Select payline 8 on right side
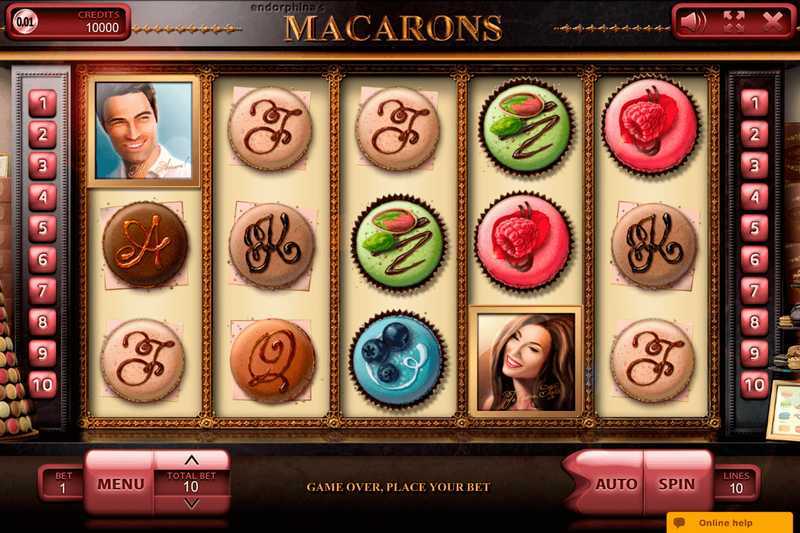 (754, 322)
